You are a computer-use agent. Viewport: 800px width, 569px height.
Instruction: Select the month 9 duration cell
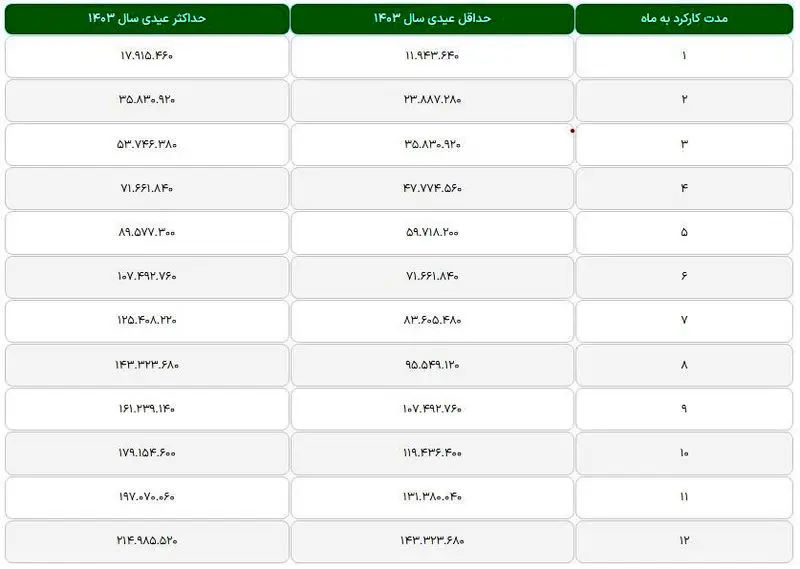click(x=685, y=408)
